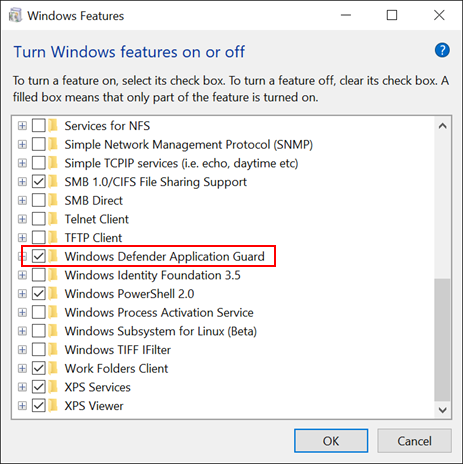This screenshot has width=463, height=464.
Task: Click the Windows Features title bar icon
Action: tap(15, 15)
